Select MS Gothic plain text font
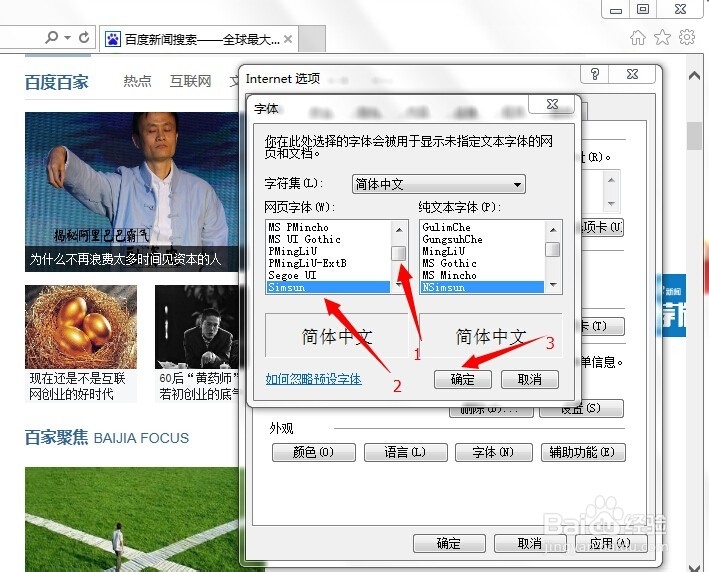Image resolution: width=709 pixels, height=572 pixels. point(482,263)
